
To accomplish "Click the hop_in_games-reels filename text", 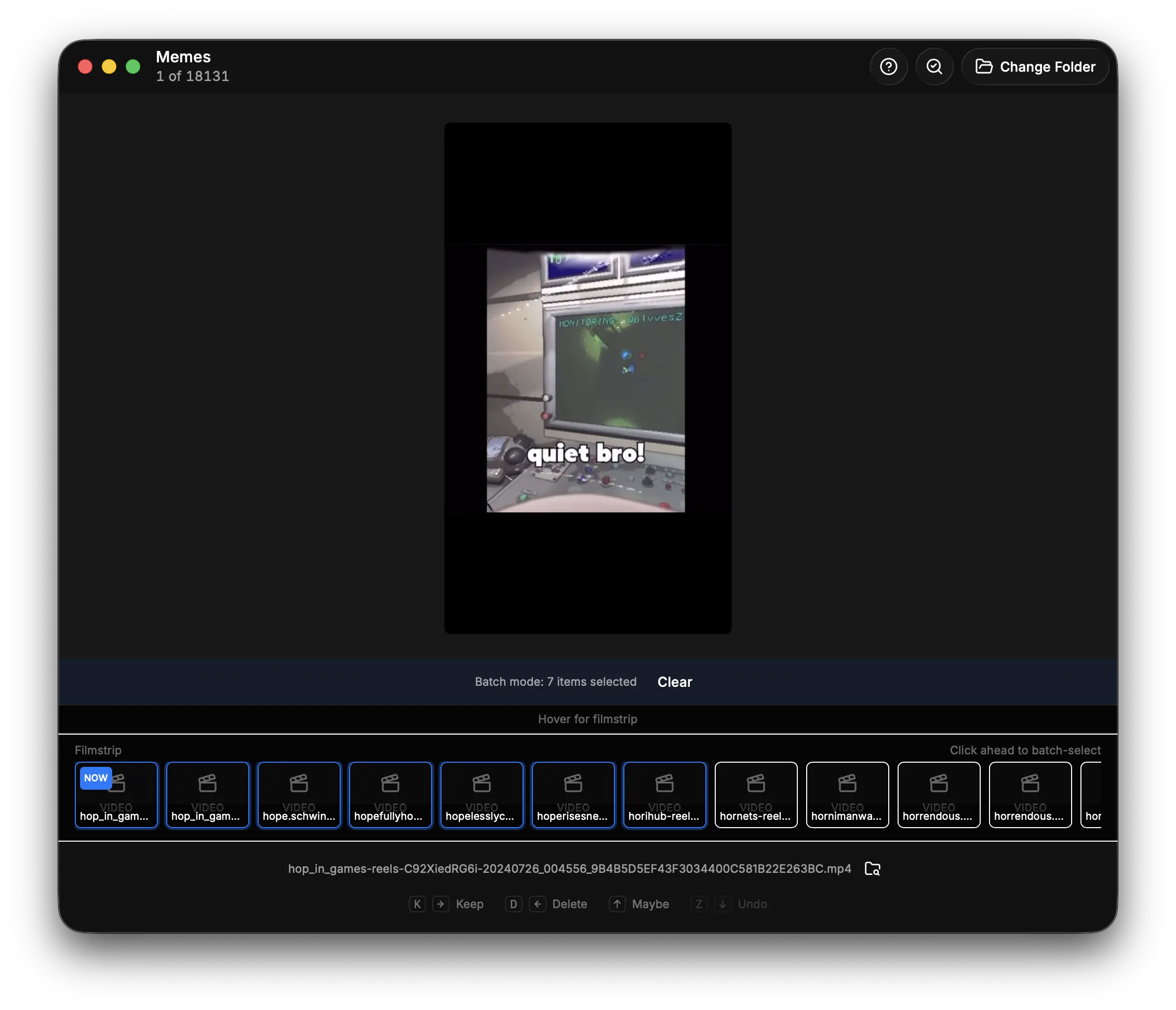I will point(569,868).
